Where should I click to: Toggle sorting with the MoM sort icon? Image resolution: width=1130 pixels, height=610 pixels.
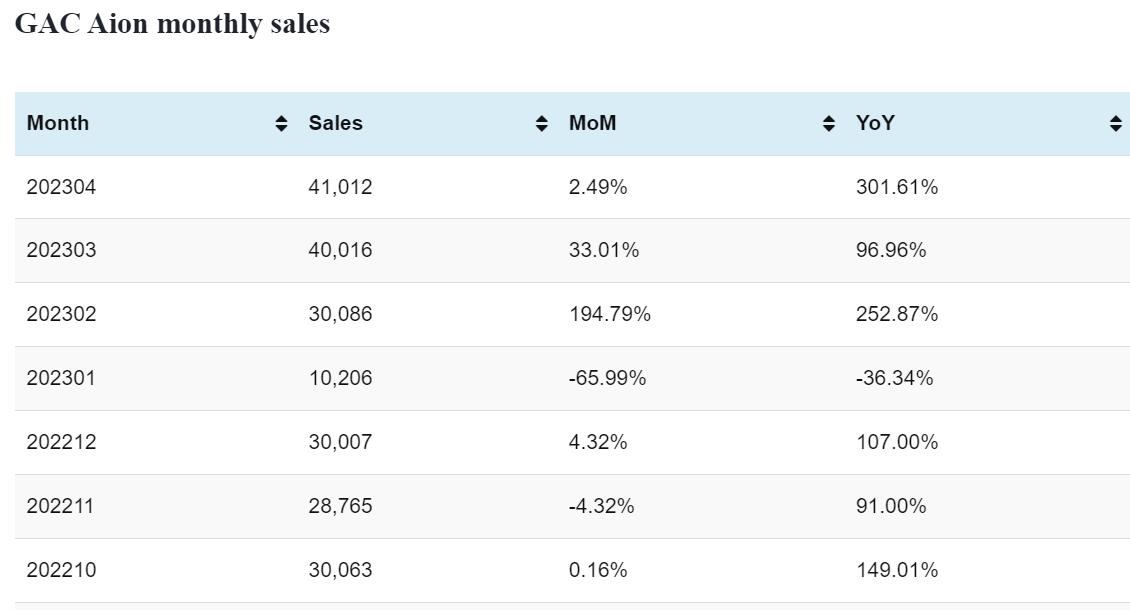829,124
